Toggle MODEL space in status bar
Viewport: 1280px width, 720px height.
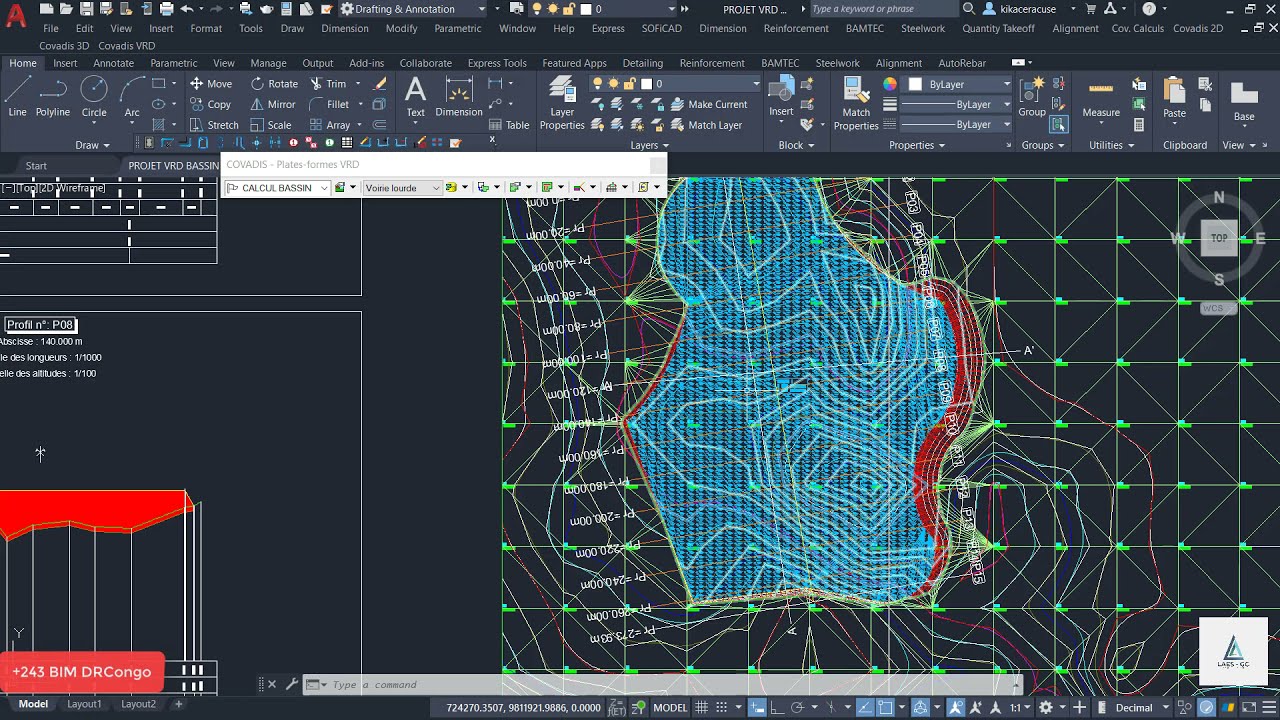[670, 707]
